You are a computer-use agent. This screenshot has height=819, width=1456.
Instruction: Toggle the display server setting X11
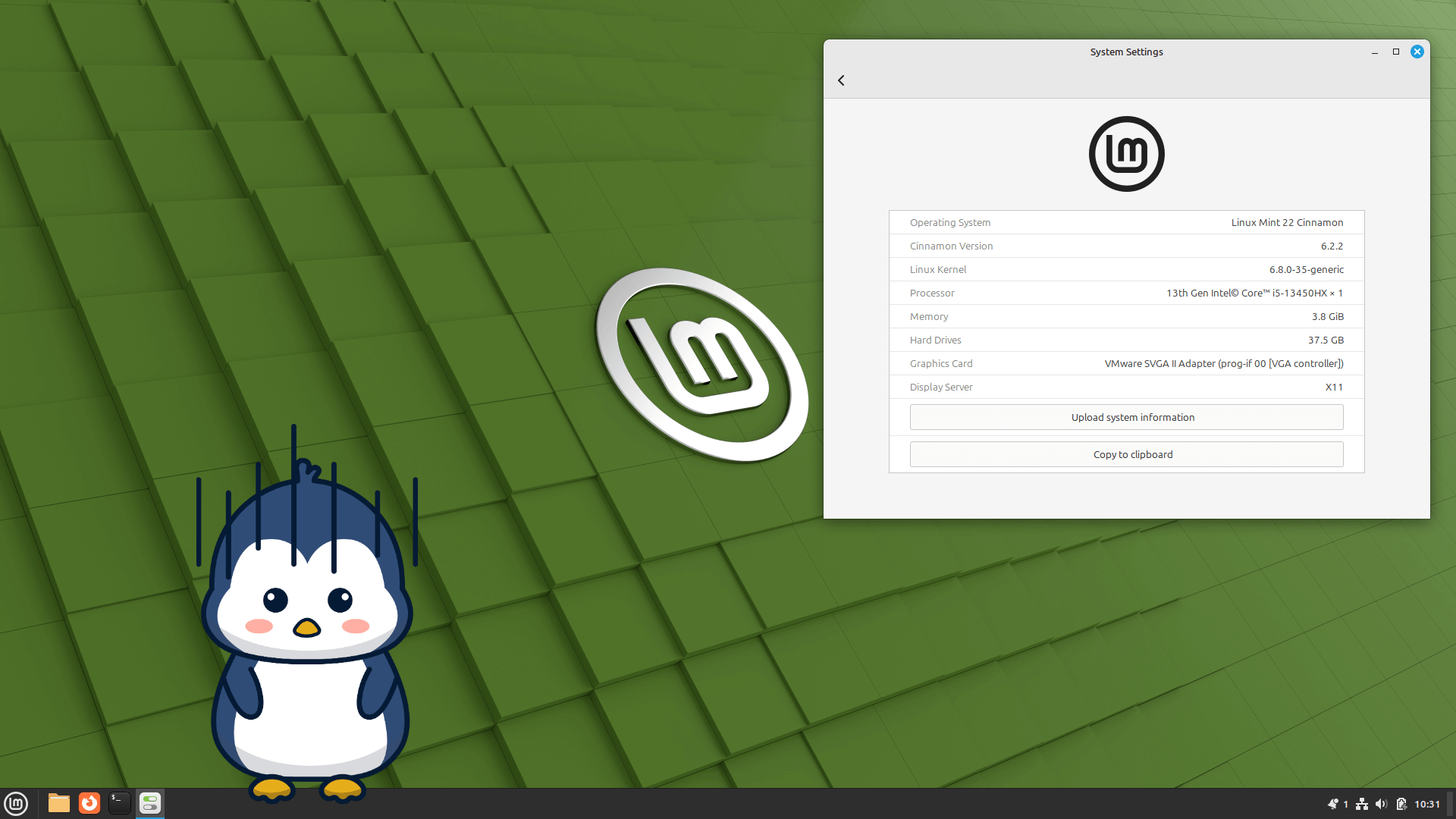tap(1334, 387)
